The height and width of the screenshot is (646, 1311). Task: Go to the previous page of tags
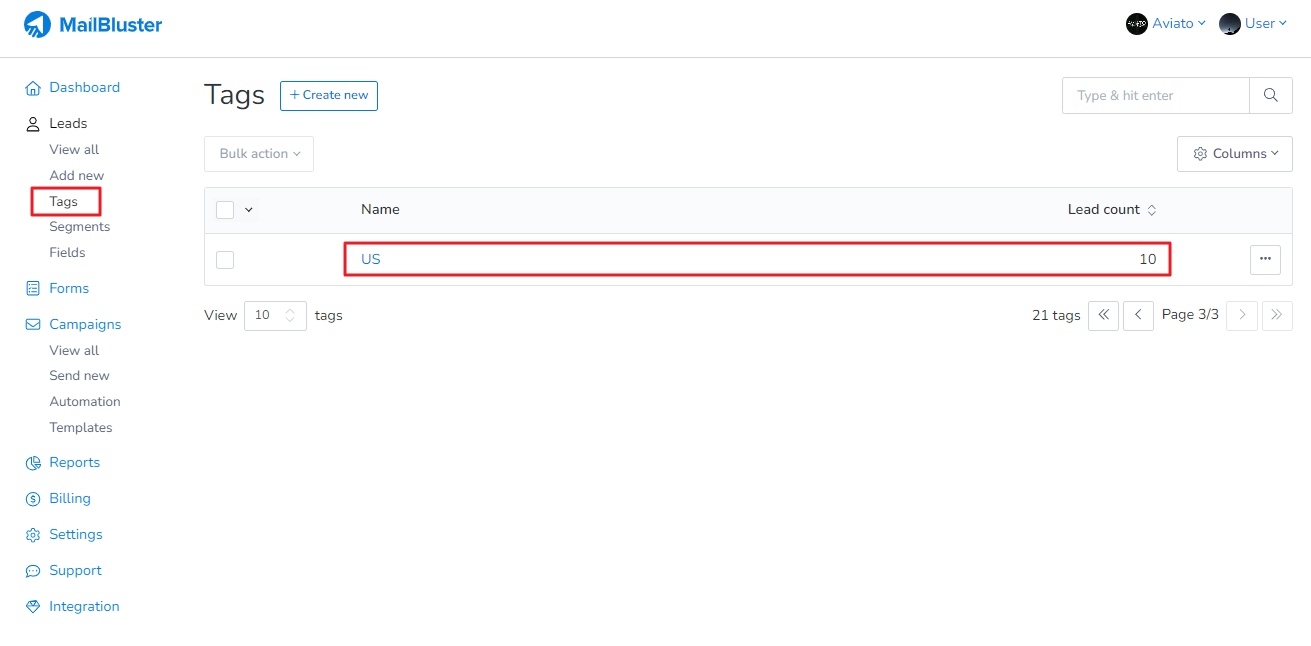pyautogui.click(x=1138, y=315)
